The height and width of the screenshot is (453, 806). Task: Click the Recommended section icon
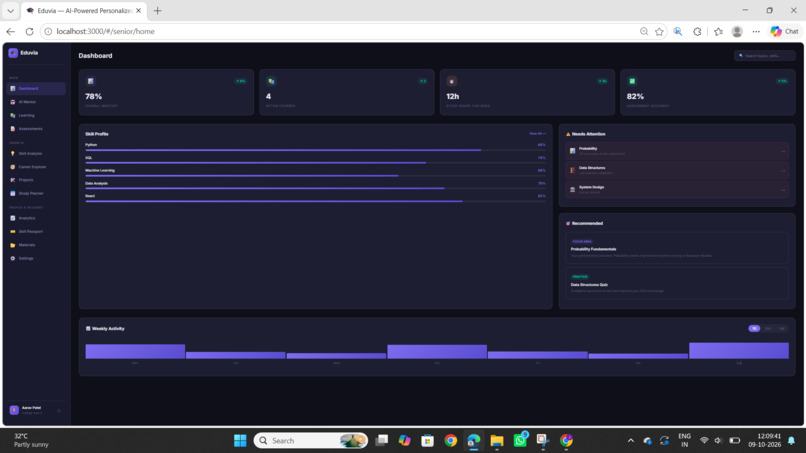[x=568, y=224]
